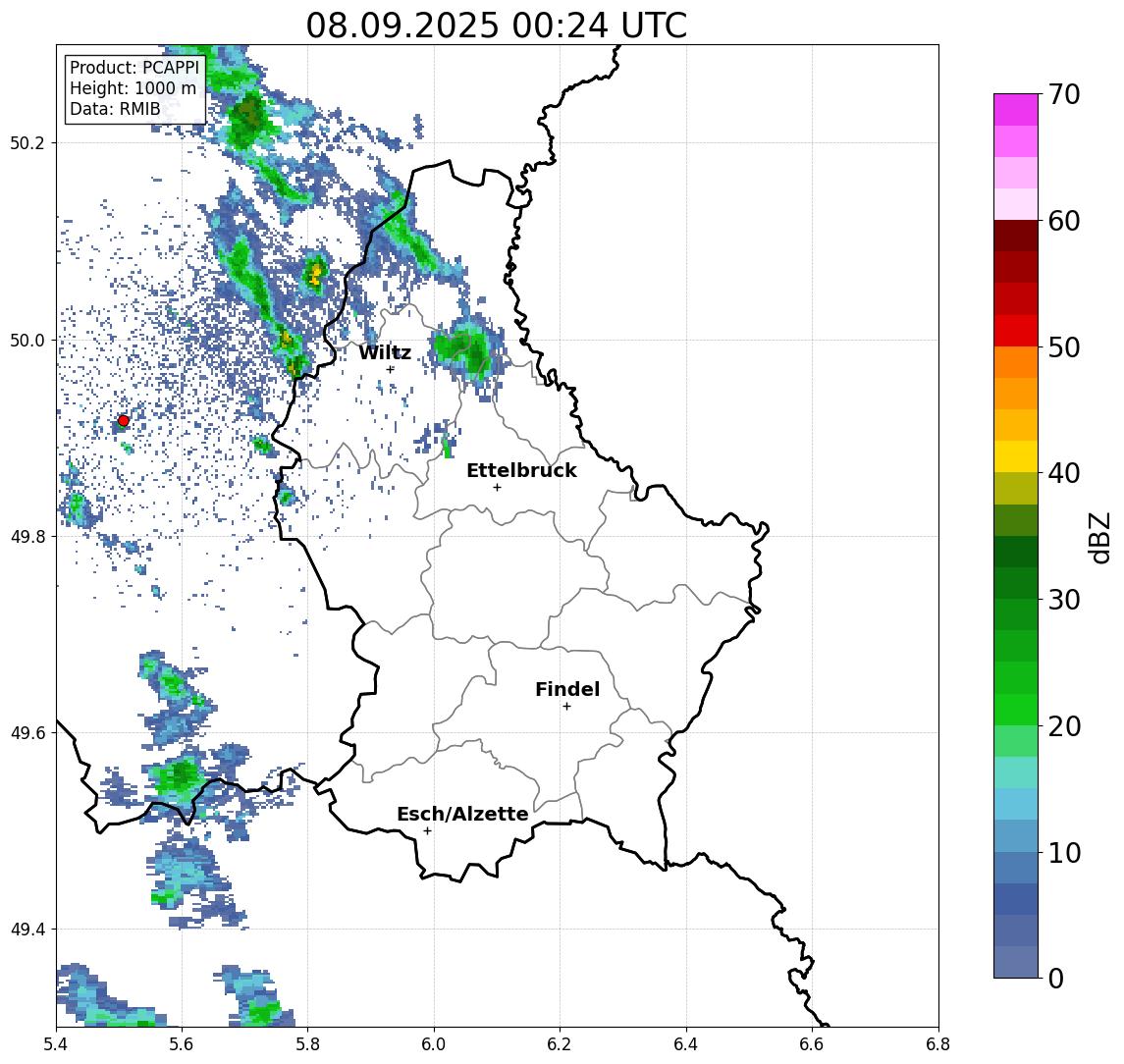Select the plot title '08.09.2025 00:24 UTC'
This screenshot has width=1124, height=1064.
pos(496,26)
